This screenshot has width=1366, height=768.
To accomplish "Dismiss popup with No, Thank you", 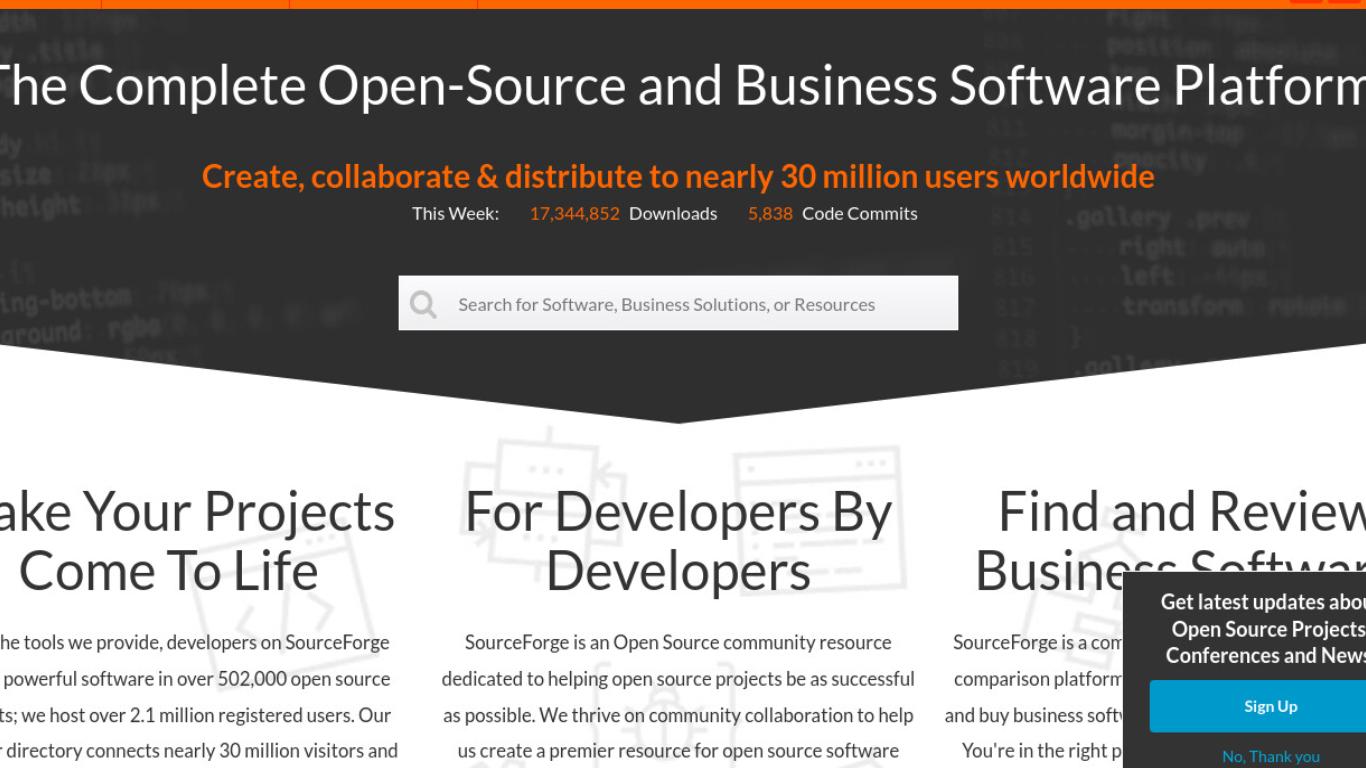I will [1270, 757].
